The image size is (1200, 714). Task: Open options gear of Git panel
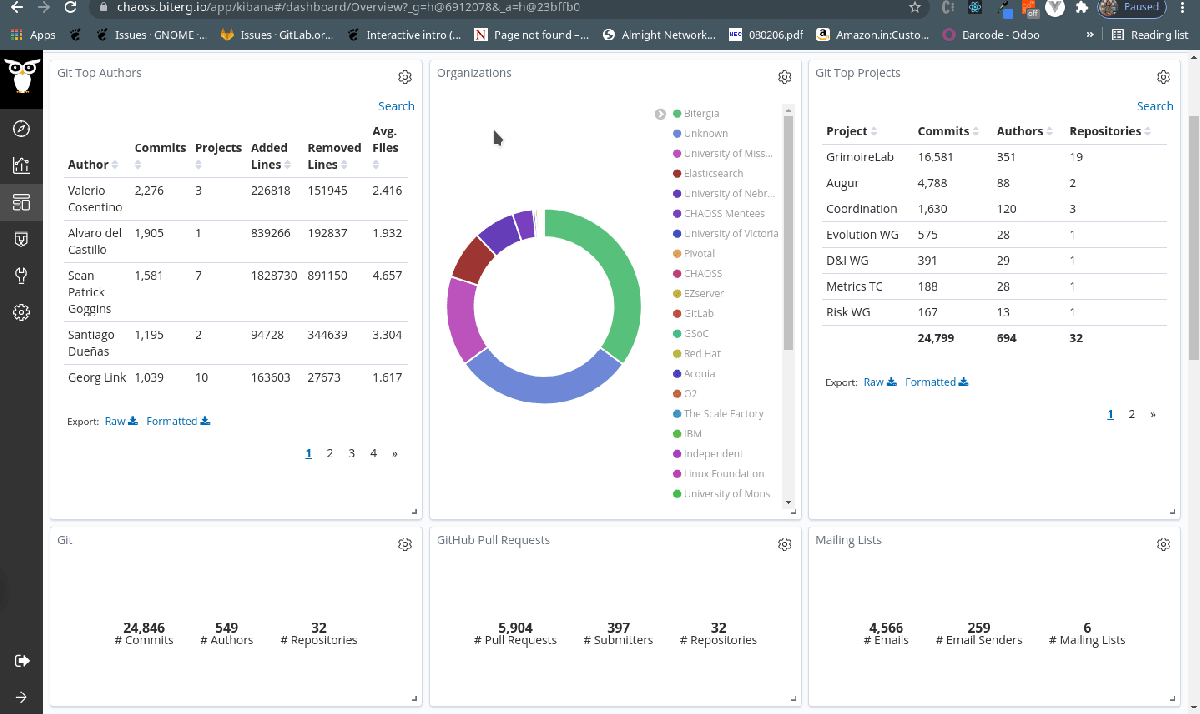pyautogui.click(x=405, y=544)
